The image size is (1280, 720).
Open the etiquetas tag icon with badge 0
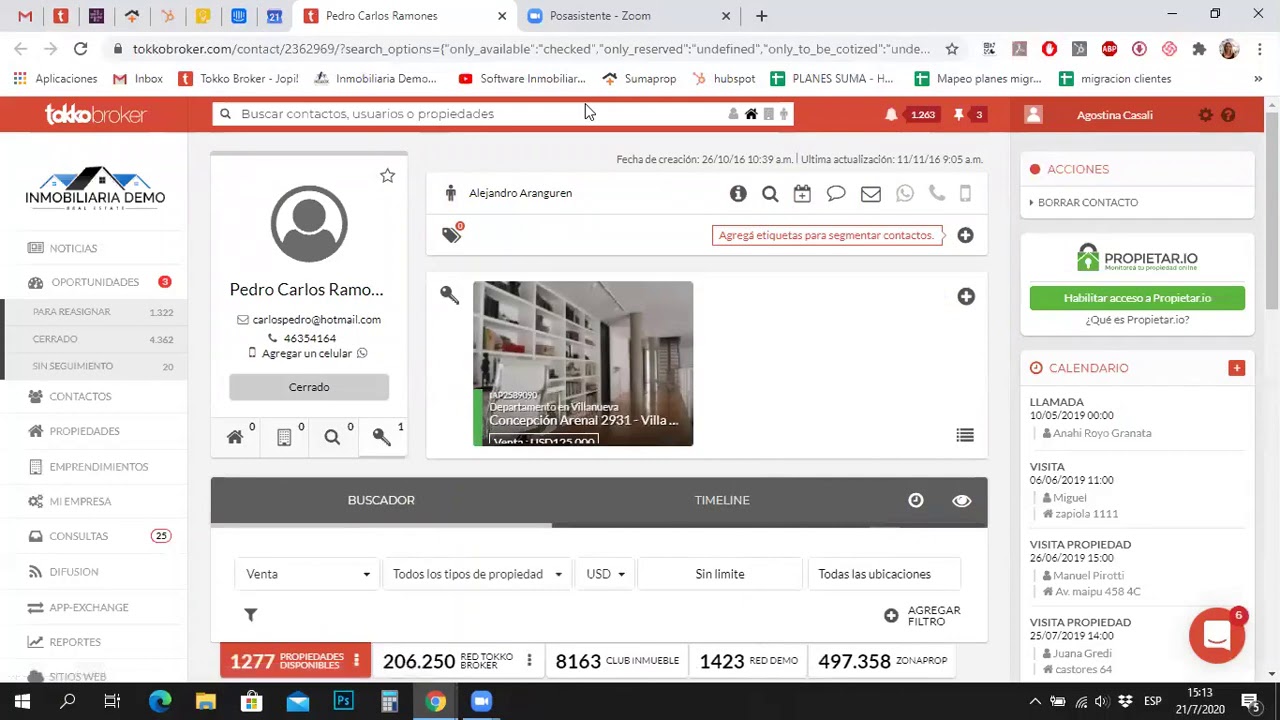[451, 233]
